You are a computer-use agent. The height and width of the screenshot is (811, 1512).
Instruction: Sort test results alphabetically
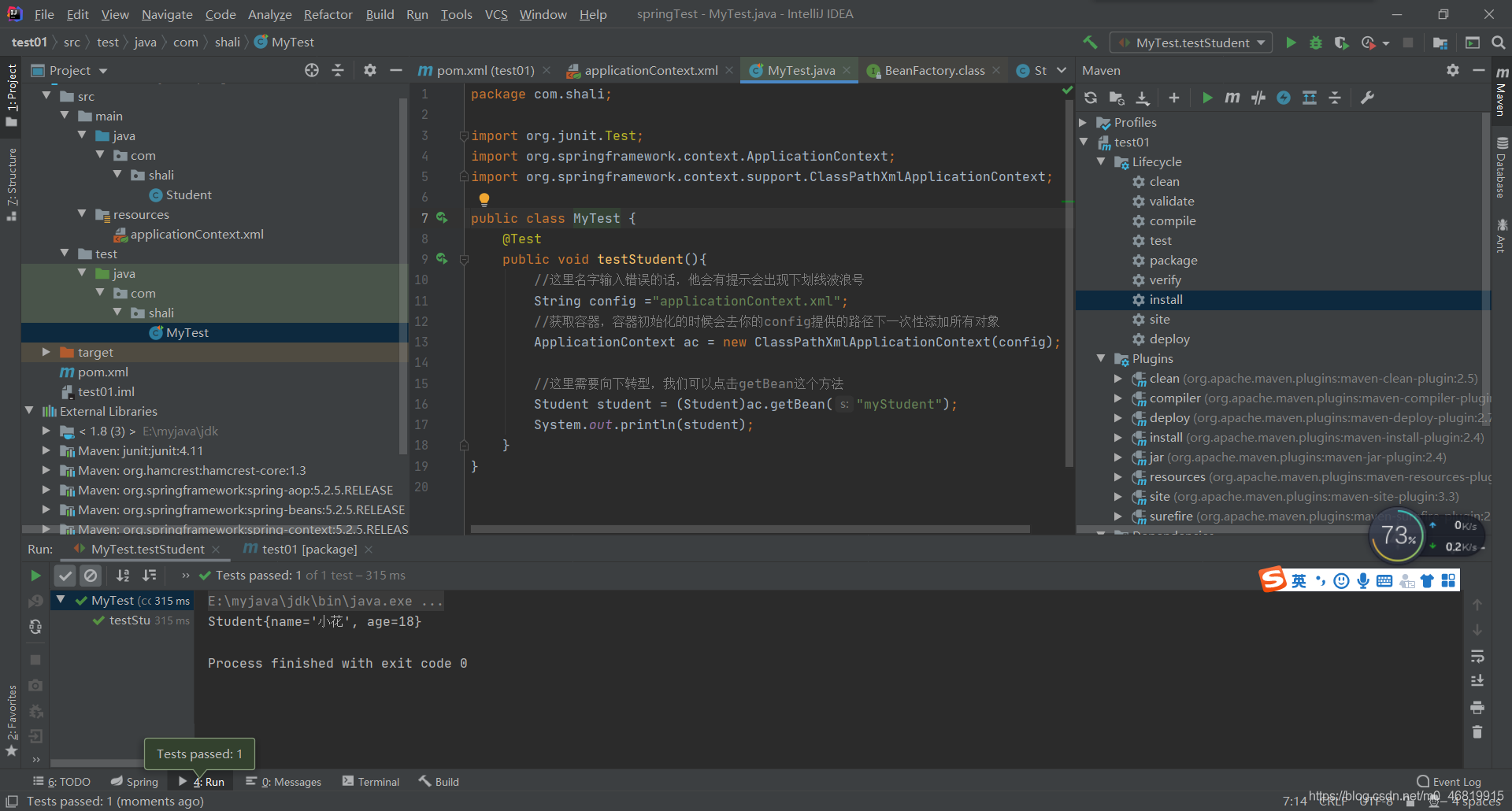[123, 576]
